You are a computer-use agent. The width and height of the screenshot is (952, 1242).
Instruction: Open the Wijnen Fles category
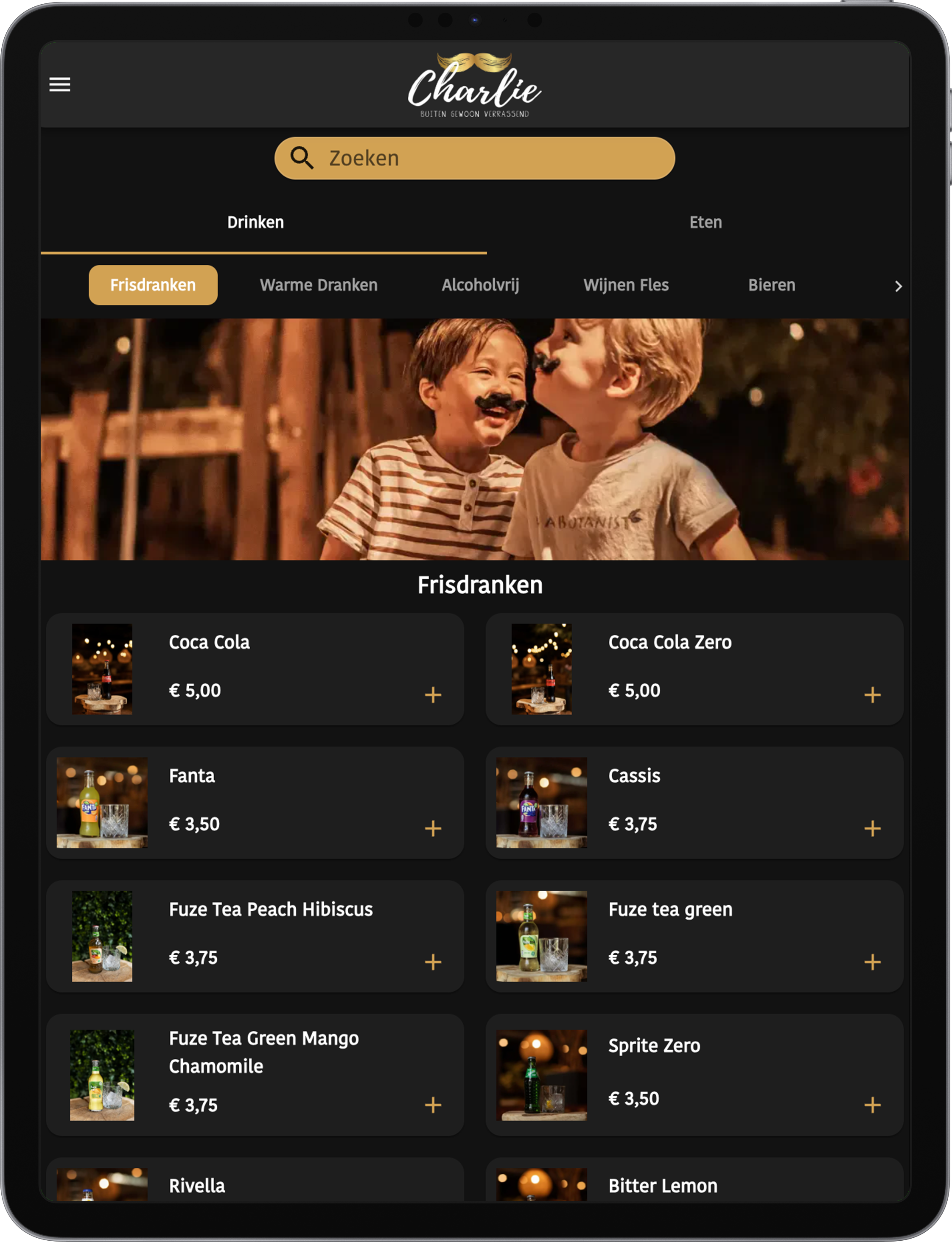626,285
